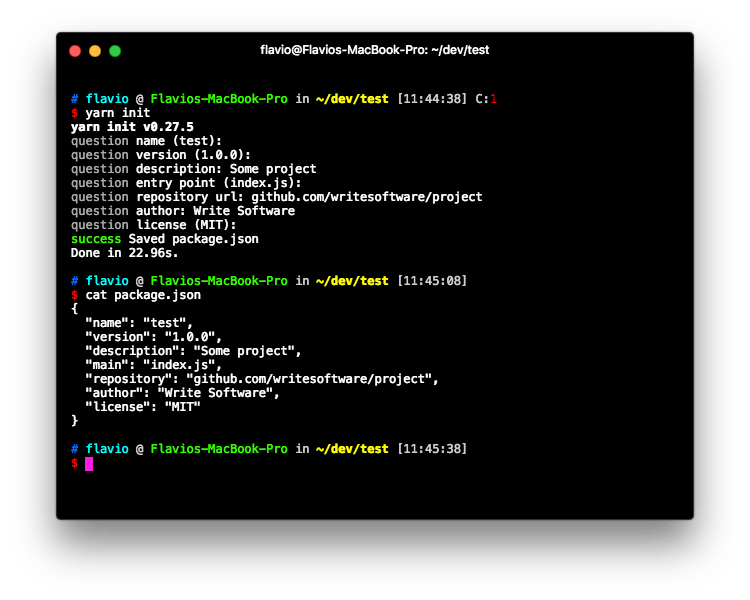Click the 'yarn init' command text
The image size is (750, 600).
tap(117, 113)
